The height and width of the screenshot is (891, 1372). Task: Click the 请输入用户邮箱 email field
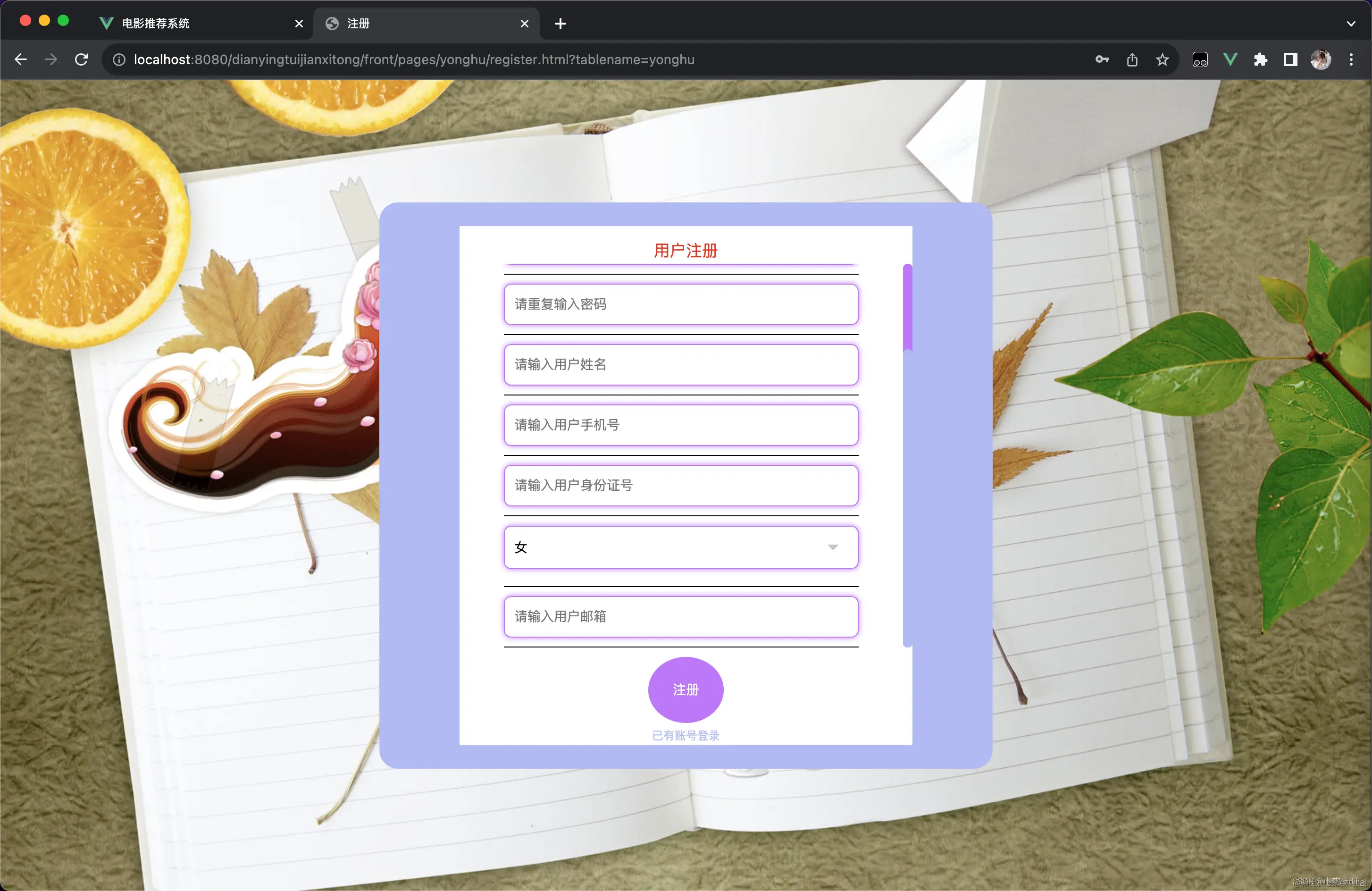click(681, 616)
